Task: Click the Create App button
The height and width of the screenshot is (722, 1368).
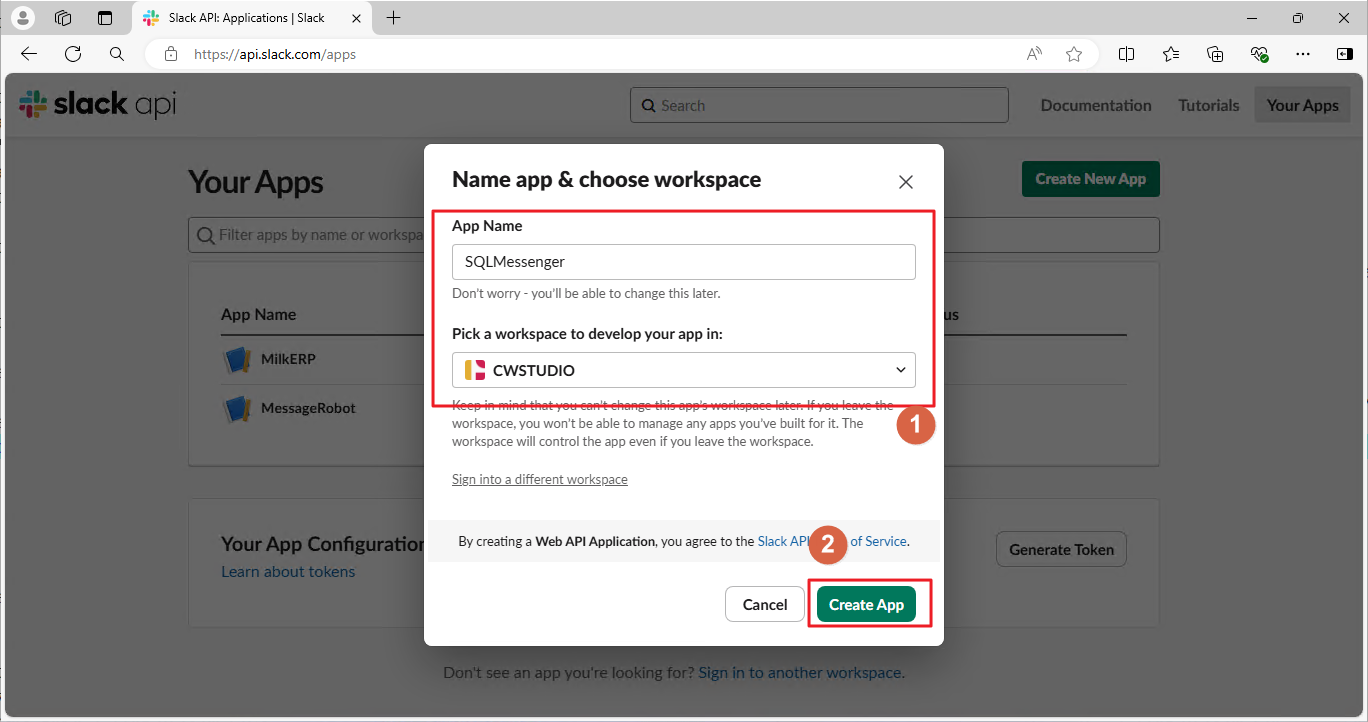Action: pyautogui.click(x=866, y=604)
